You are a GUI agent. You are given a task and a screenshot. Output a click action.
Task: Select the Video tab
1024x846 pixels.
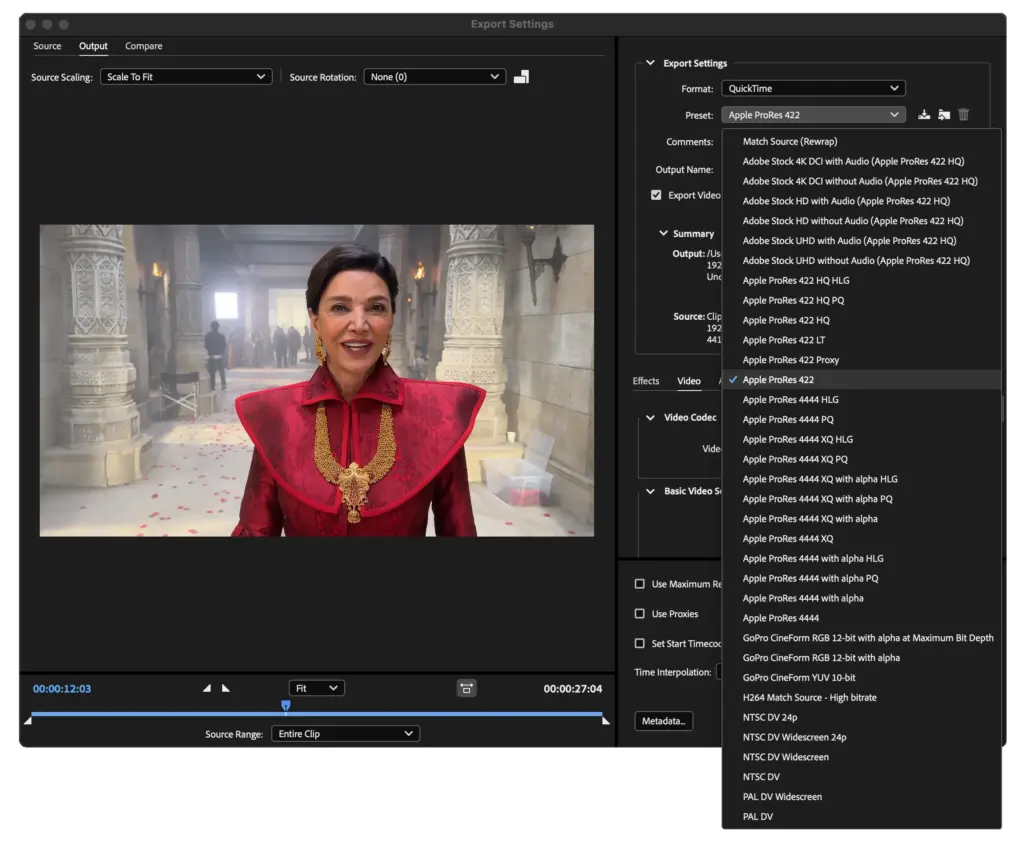tap(689, 381)
